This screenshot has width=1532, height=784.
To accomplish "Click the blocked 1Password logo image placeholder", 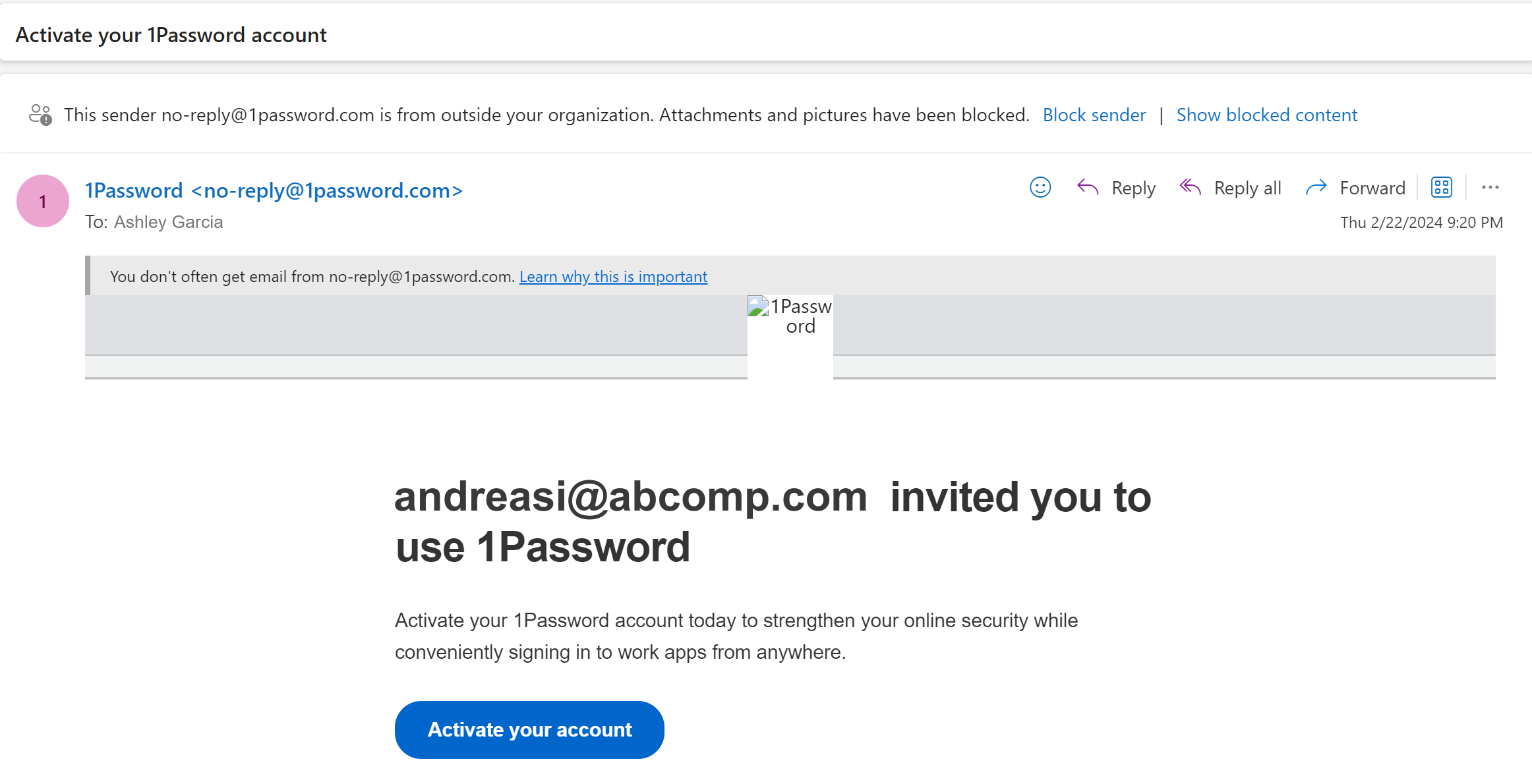I will click(x=790, y=317).
